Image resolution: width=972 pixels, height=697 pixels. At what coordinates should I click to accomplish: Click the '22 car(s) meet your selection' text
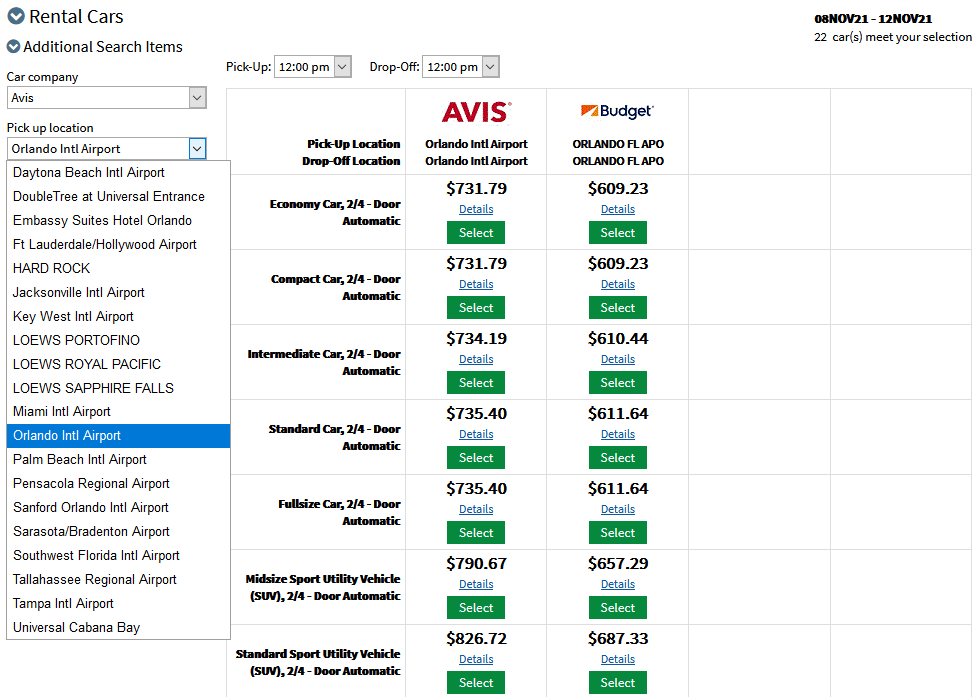pos(893,37)
